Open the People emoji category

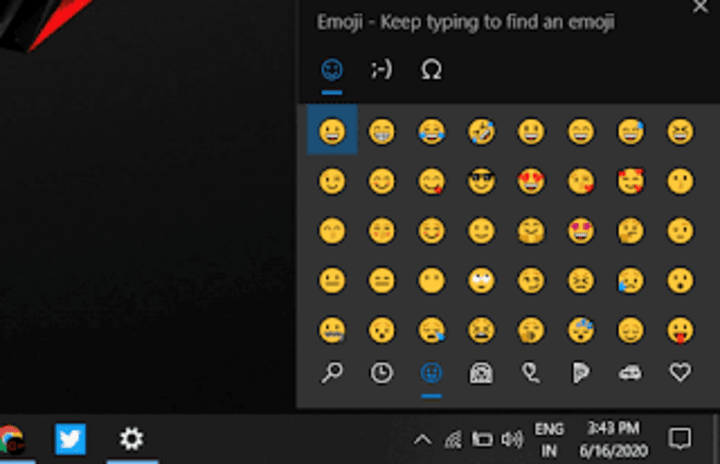point(481,373)
